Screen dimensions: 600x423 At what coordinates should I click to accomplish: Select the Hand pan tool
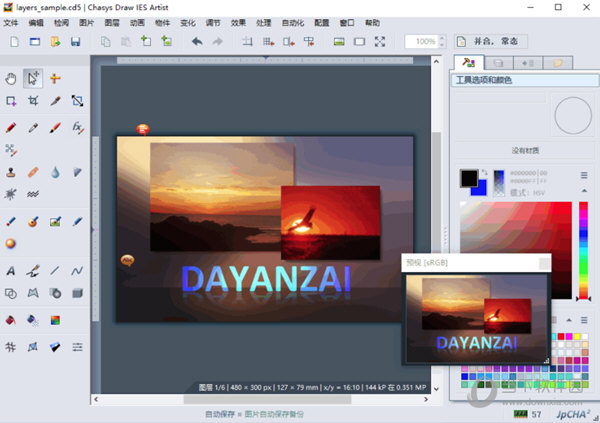pos(11,79)
